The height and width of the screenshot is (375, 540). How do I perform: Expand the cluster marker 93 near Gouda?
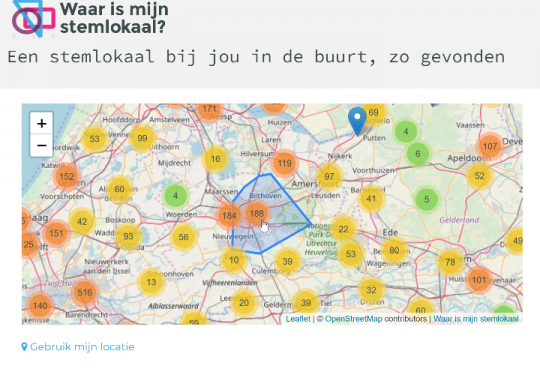click(x=128, y=236)
